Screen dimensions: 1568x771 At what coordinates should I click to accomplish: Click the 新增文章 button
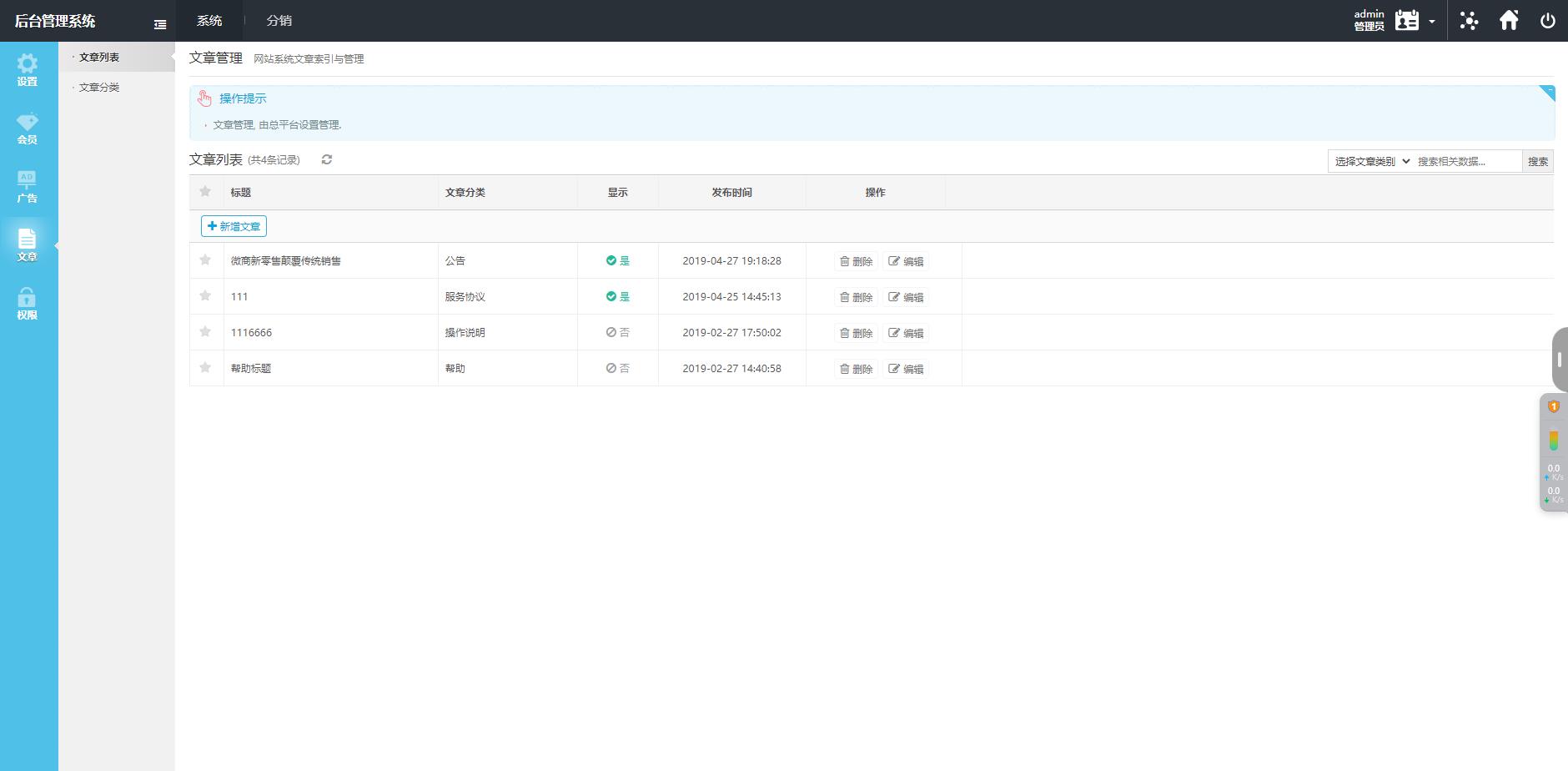point(234,226)
